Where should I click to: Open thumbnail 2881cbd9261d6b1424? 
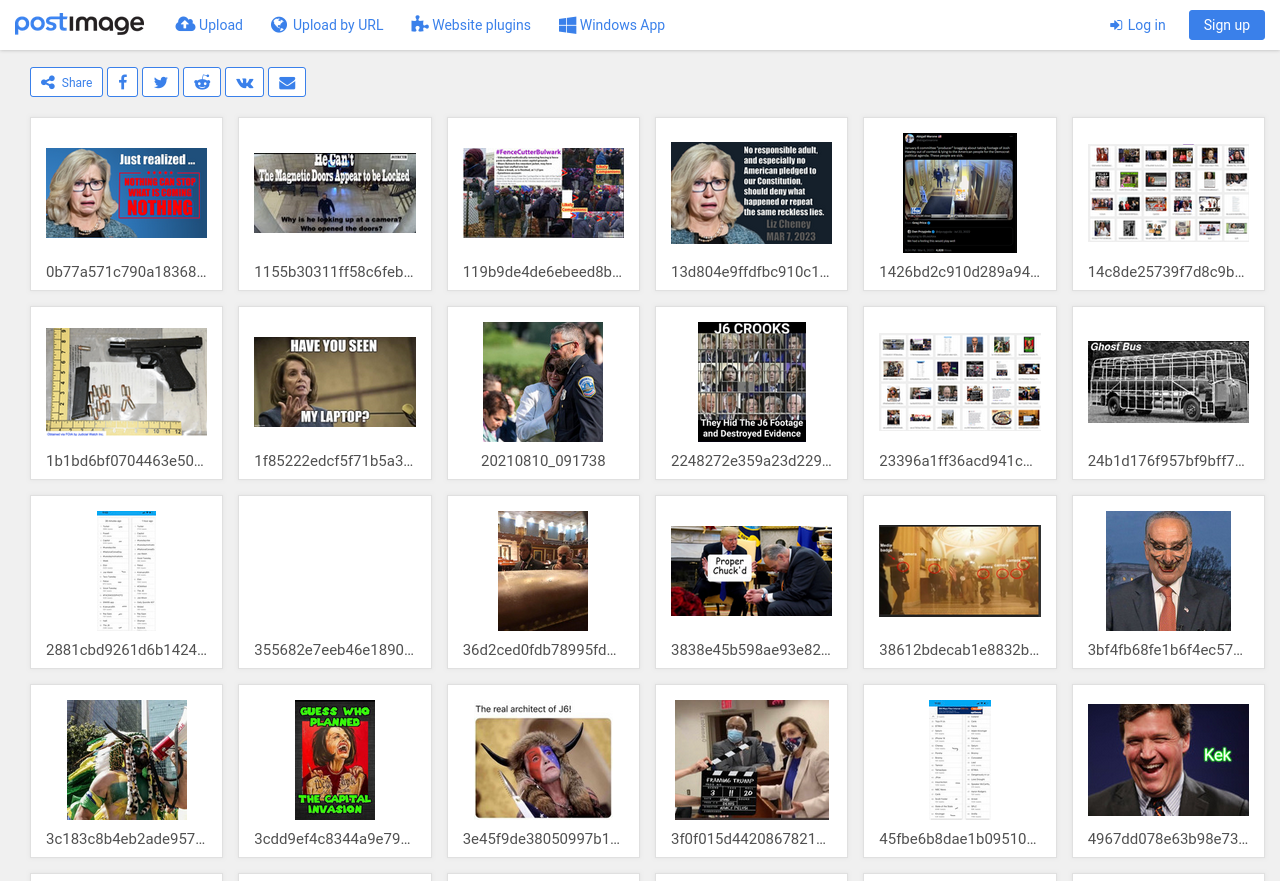[126, 571]
